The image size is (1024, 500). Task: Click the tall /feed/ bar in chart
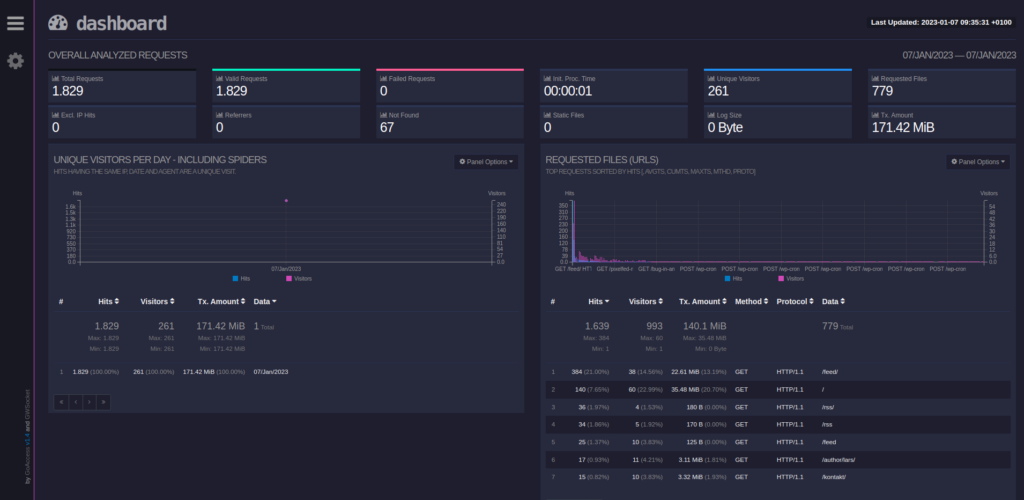[572, 232]
